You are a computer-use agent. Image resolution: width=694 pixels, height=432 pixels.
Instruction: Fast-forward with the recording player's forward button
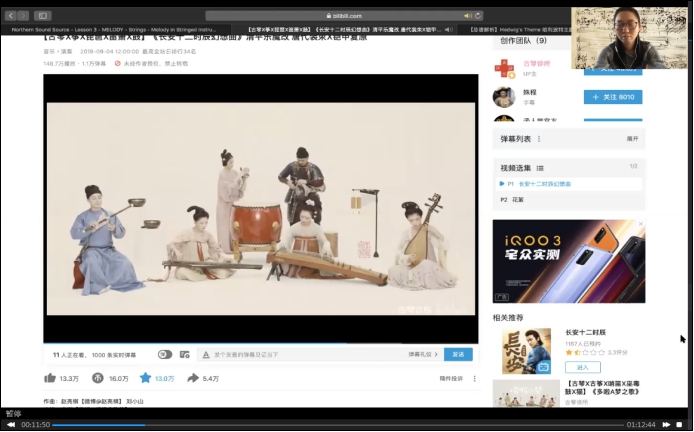(666, 424)
